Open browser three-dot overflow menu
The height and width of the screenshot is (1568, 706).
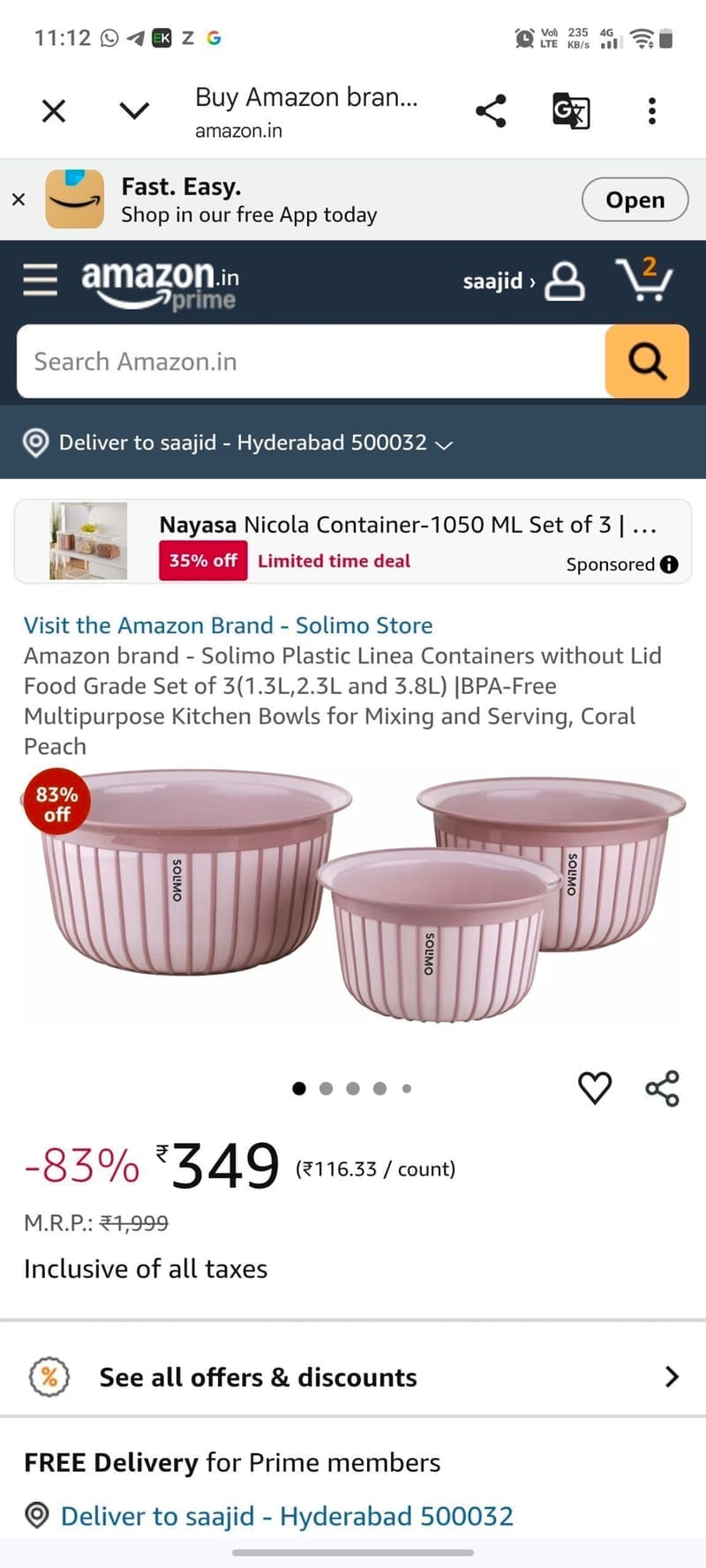pyautogui.click(x=652, y=111)
